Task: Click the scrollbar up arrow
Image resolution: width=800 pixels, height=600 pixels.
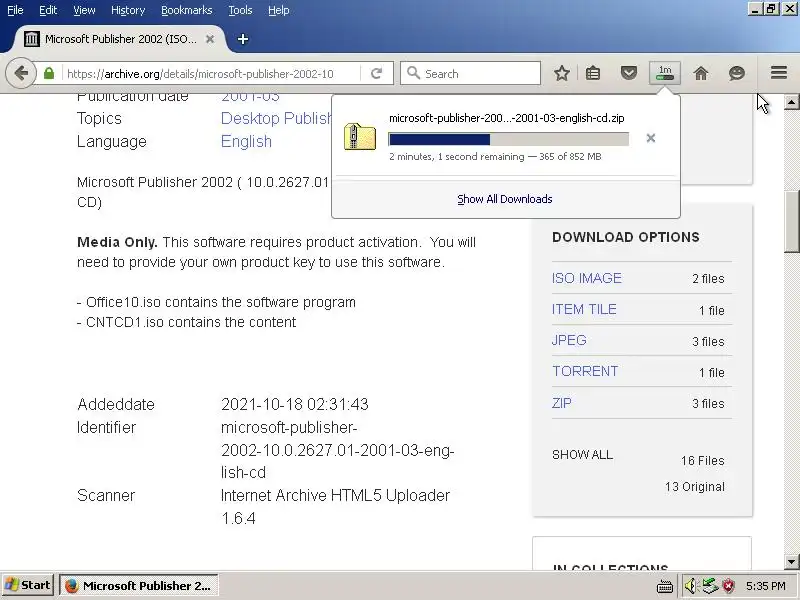Action: point(791,102)
